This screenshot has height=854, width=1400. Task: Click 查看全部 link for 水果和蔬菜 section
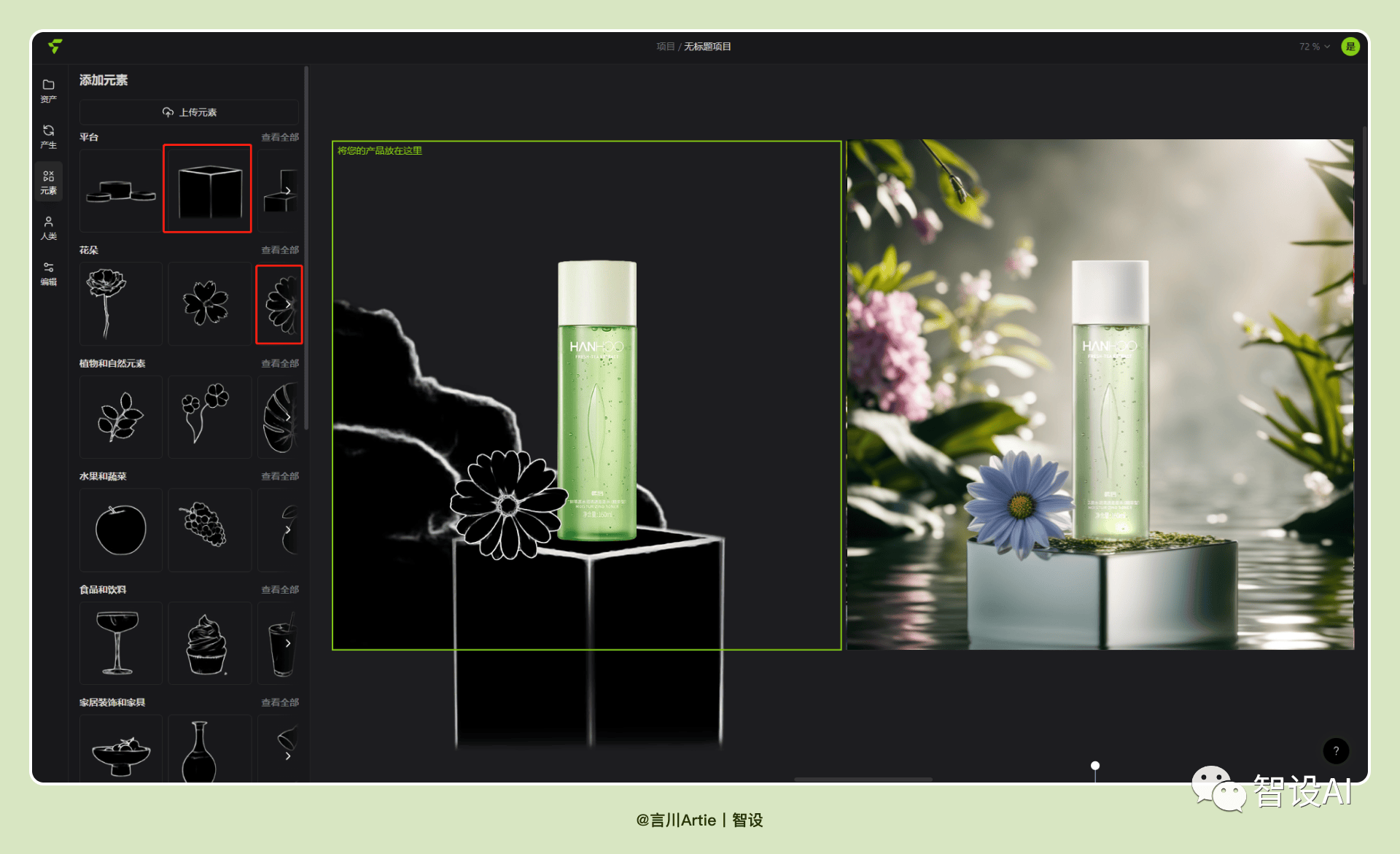pos(280,476)
